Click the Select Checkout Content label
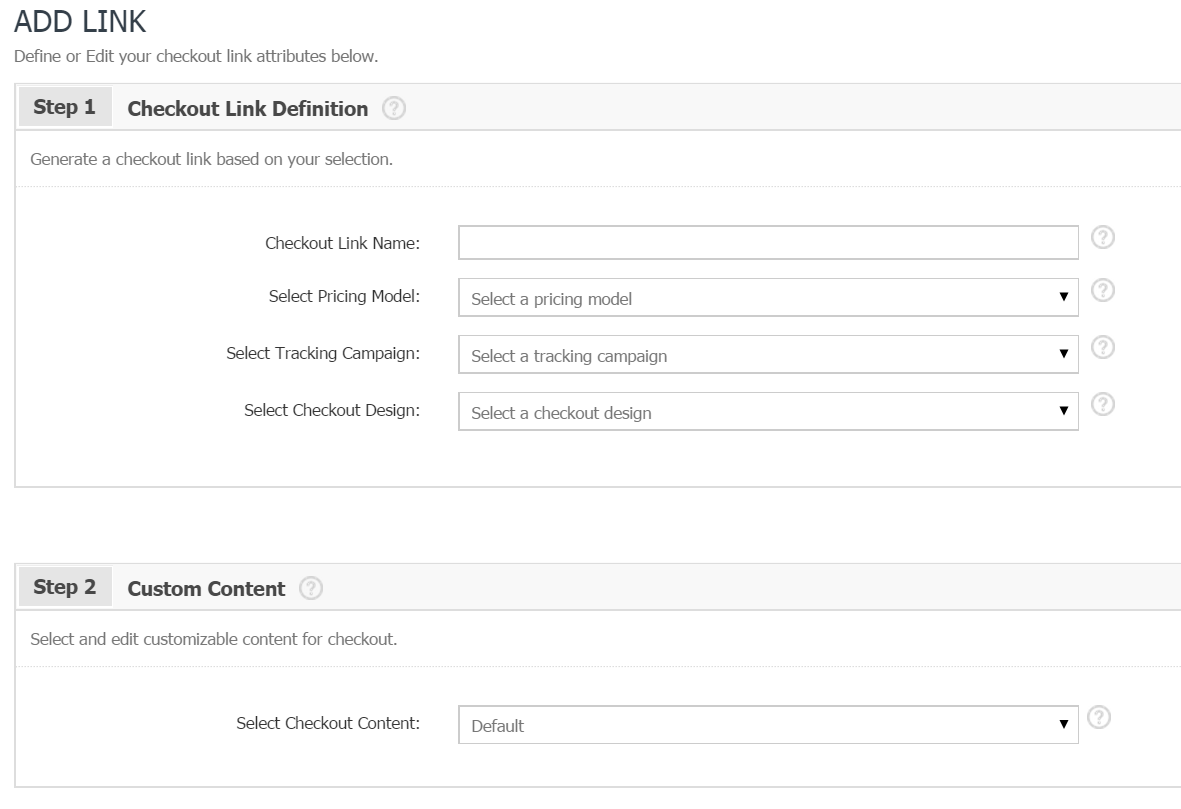The image size is (1181, 809). 327,723
